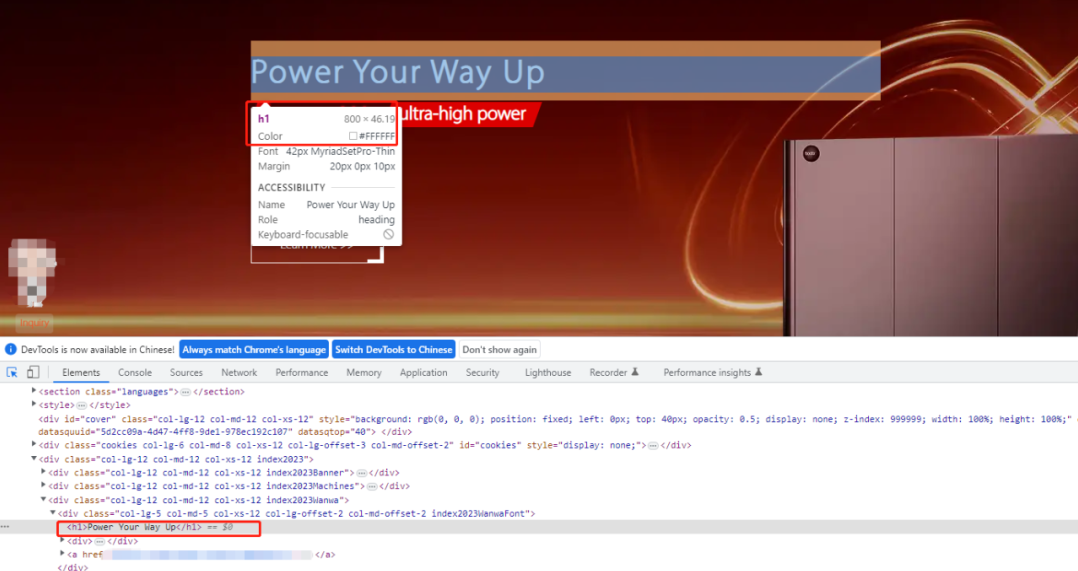Viewport: 1078px width, 571px height.
Task: Click Always match Chrome's language button
Action: point(254,350)
